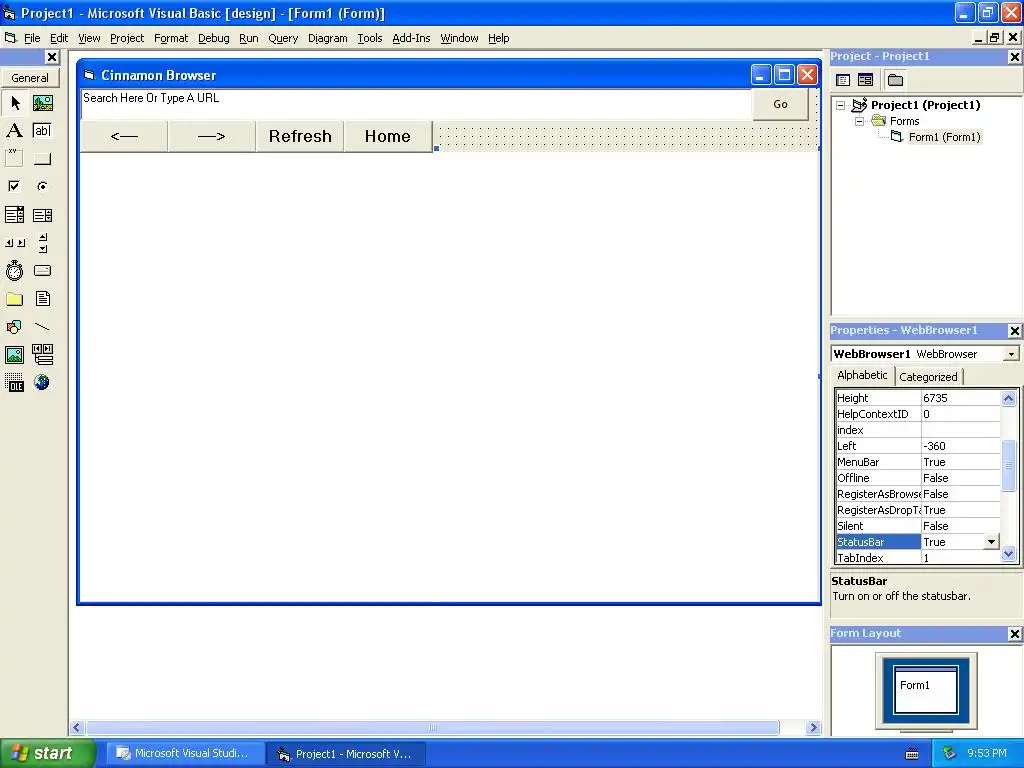The width and height of the screenshot is (1024, 768).
Task: Click the Form1 preview in Form Layout
Action: pyautogui.click(x=926, y=690)
